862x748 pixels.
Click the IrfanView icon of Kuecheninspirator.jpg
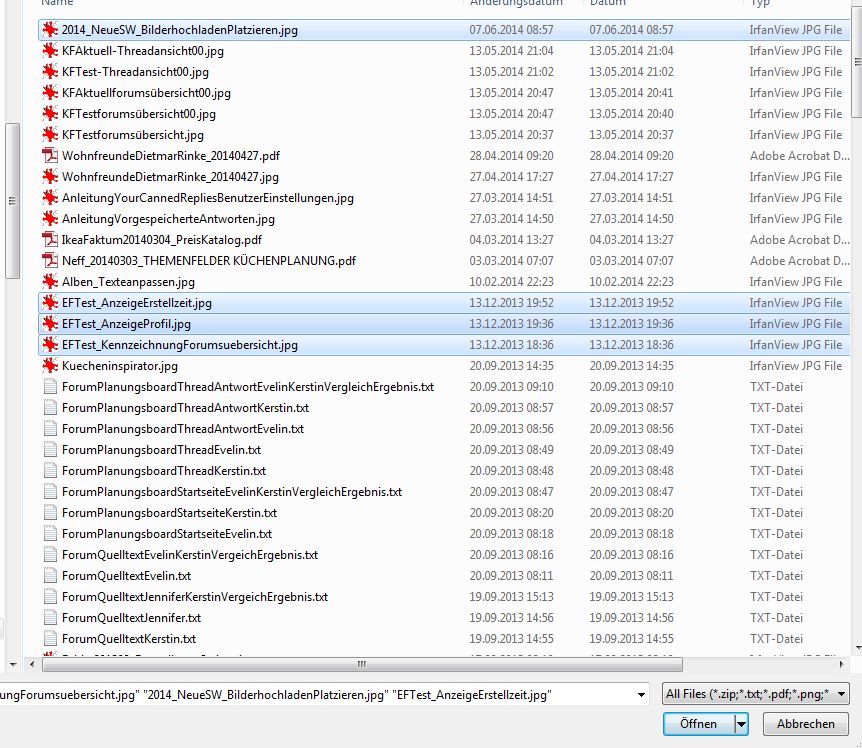50,366
